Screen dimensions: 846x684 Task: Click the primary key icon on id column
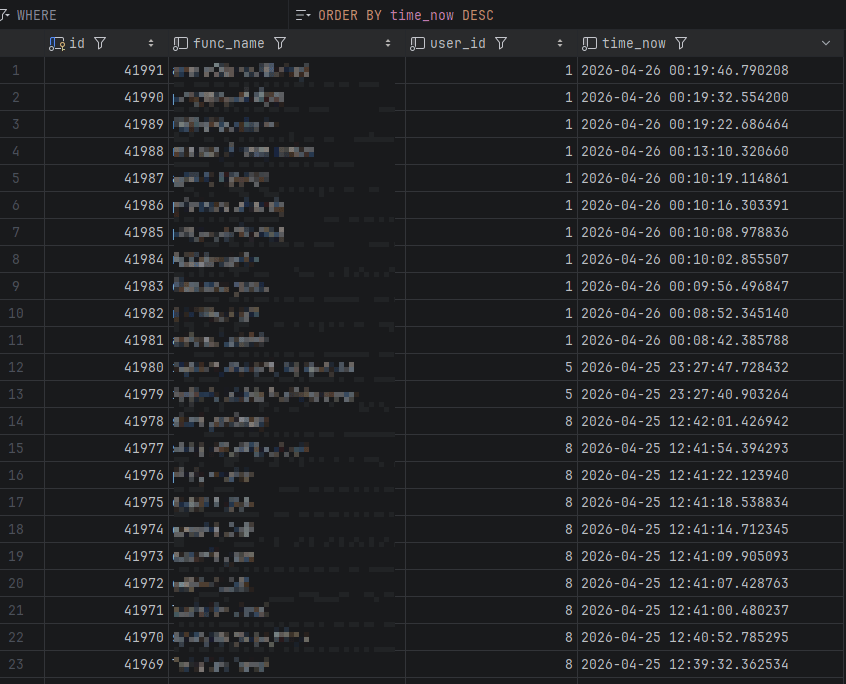[57, 43]
